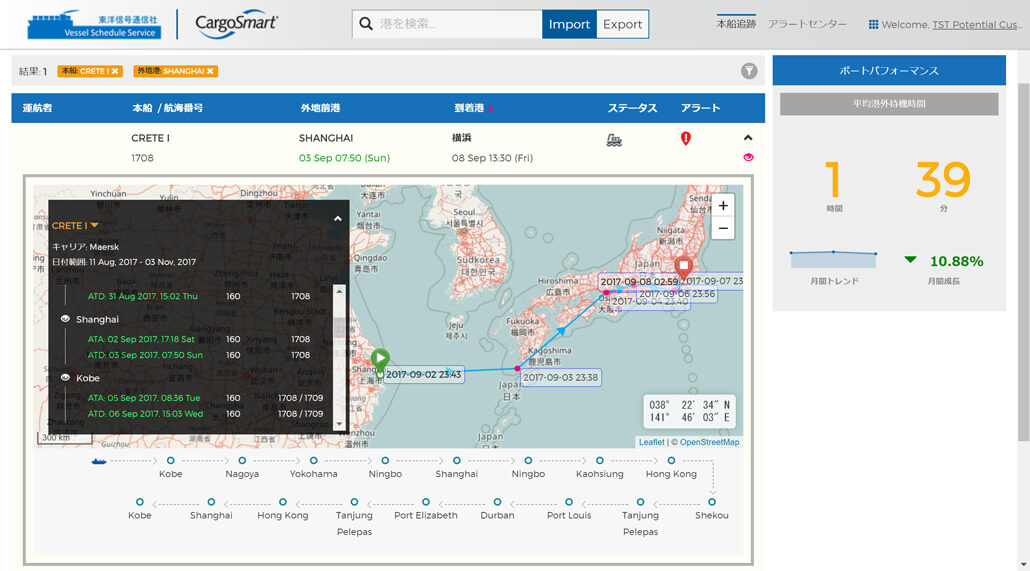The width and height of the screenshot is (1030, 571).
Task: Zoom in on the map
Action: coord(723,205)
